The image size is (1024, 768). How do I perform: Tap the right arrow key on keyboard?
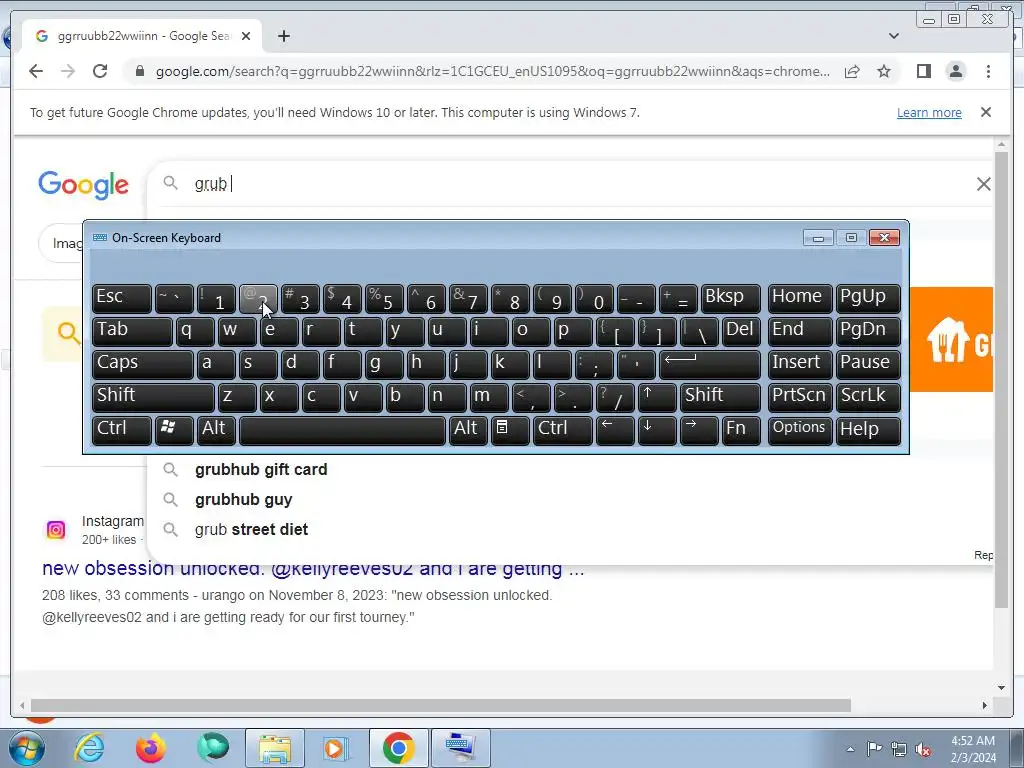click(699, 430)
